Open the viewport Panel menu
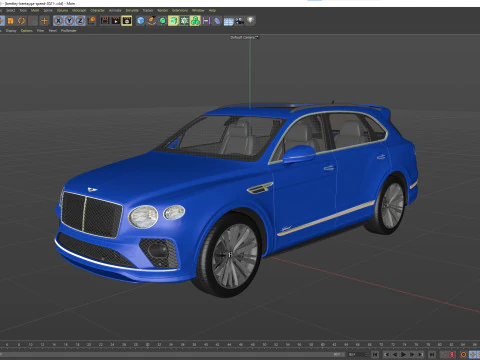The width and height of the screenshot is (480, 360). coord(53,31)
